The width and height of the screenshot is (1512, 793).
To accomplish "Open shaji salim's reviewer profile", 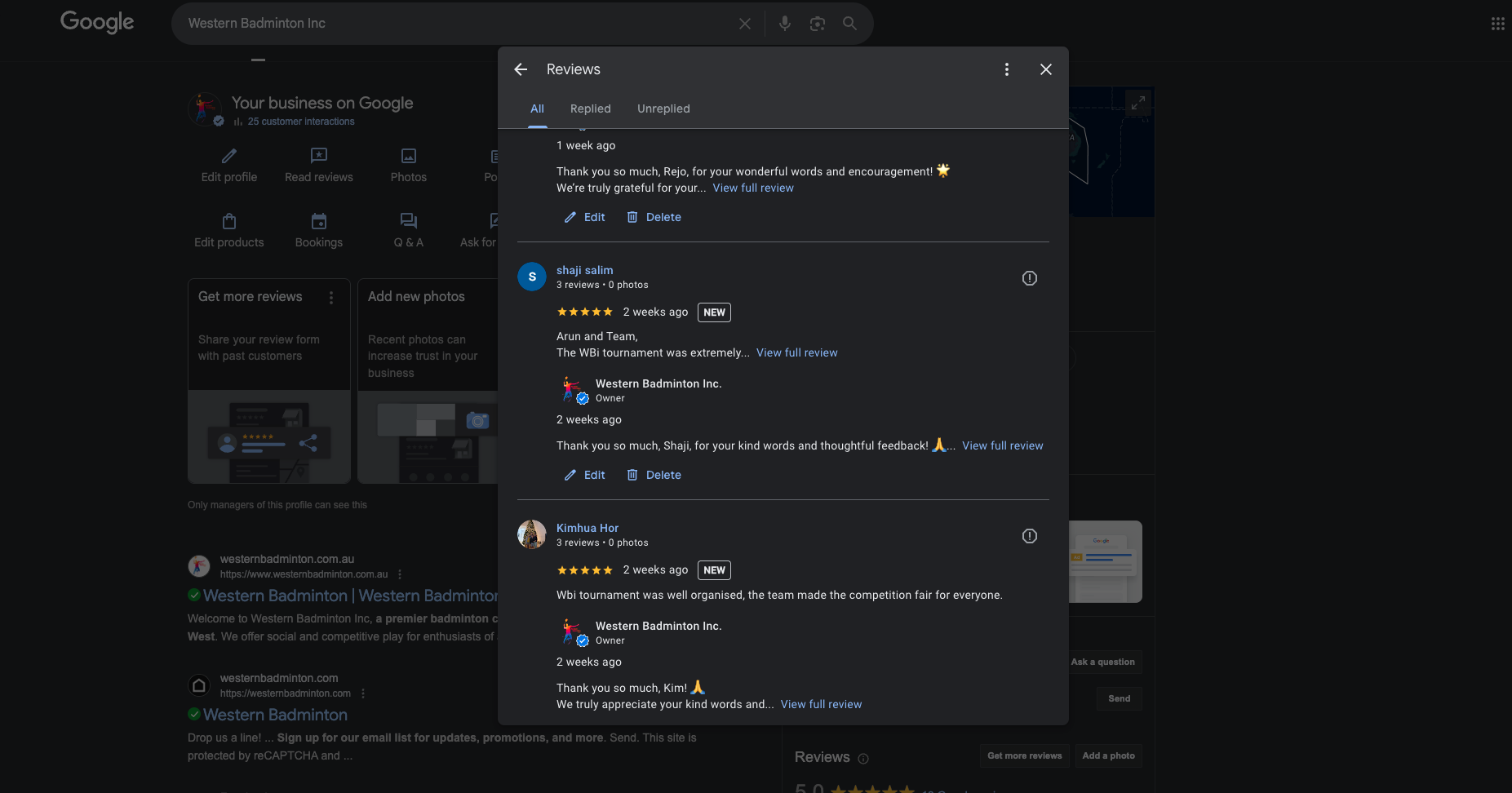I will 584,270.
